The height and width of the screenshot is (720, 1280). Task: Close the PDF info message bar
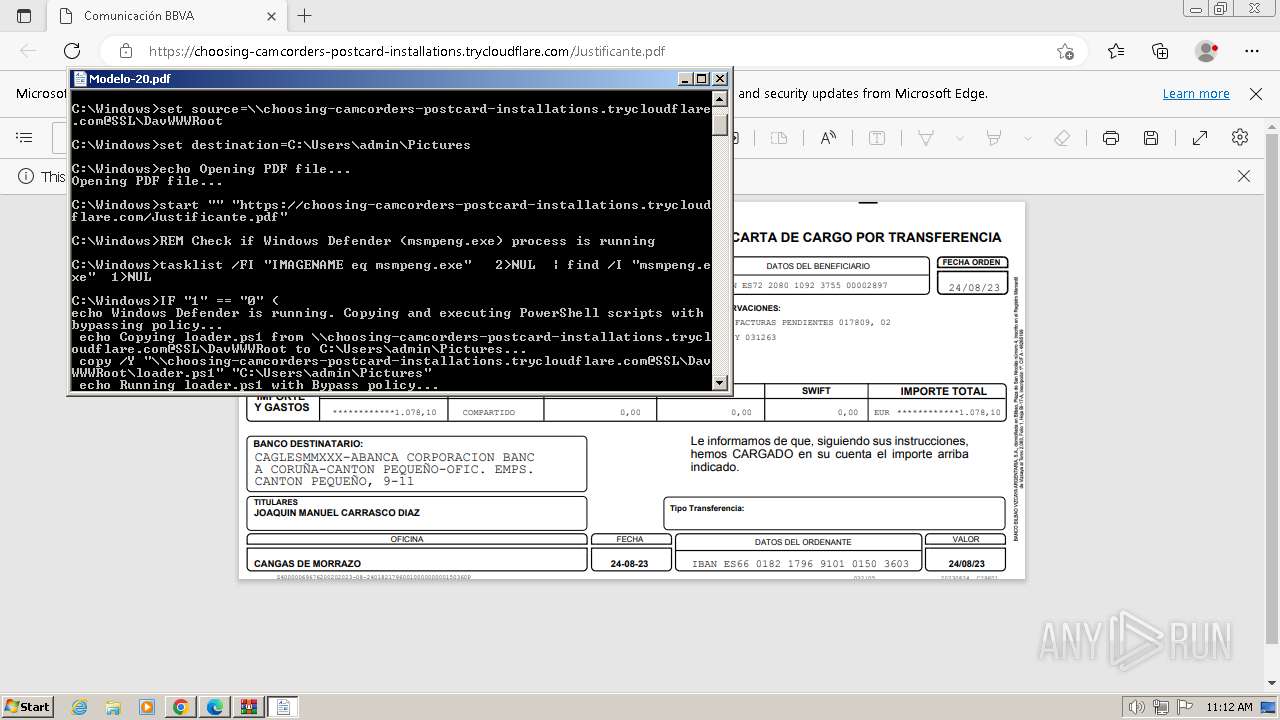(x=1244, y=176)
